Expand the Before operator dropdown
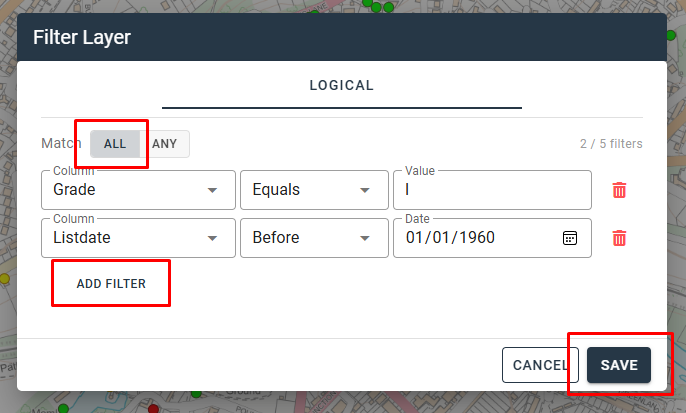686x413 pixels. (x=313, y=238)
